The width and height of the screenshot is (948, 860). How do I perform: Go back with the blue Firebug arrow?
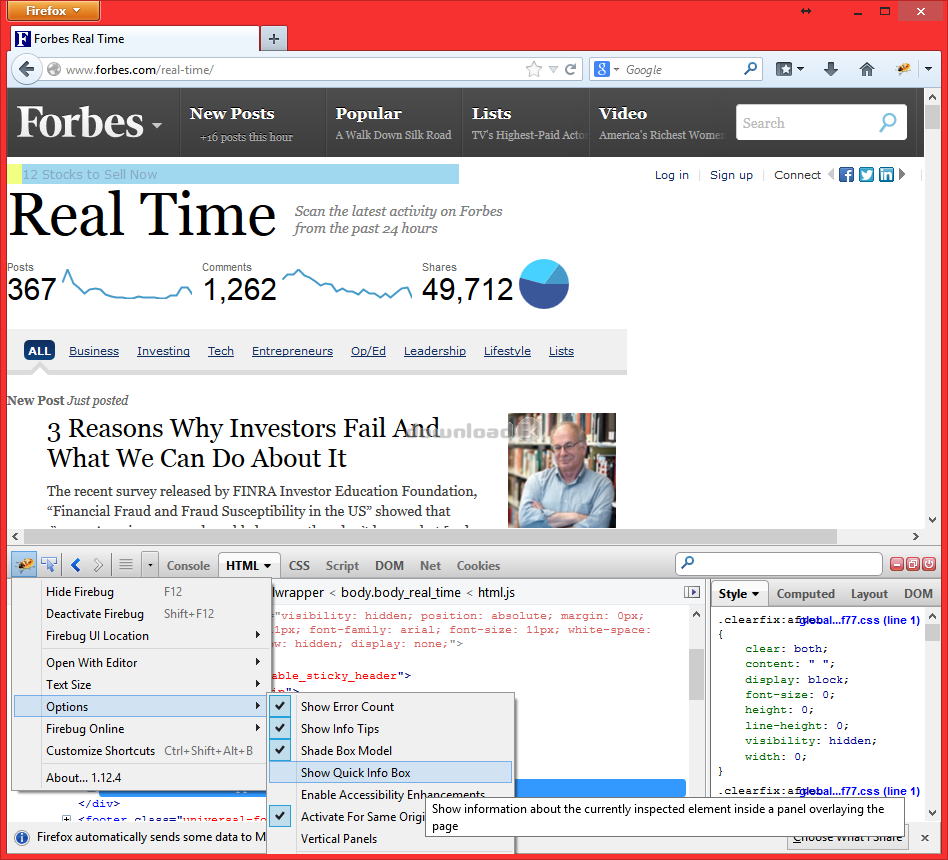[x=76, y=565]
